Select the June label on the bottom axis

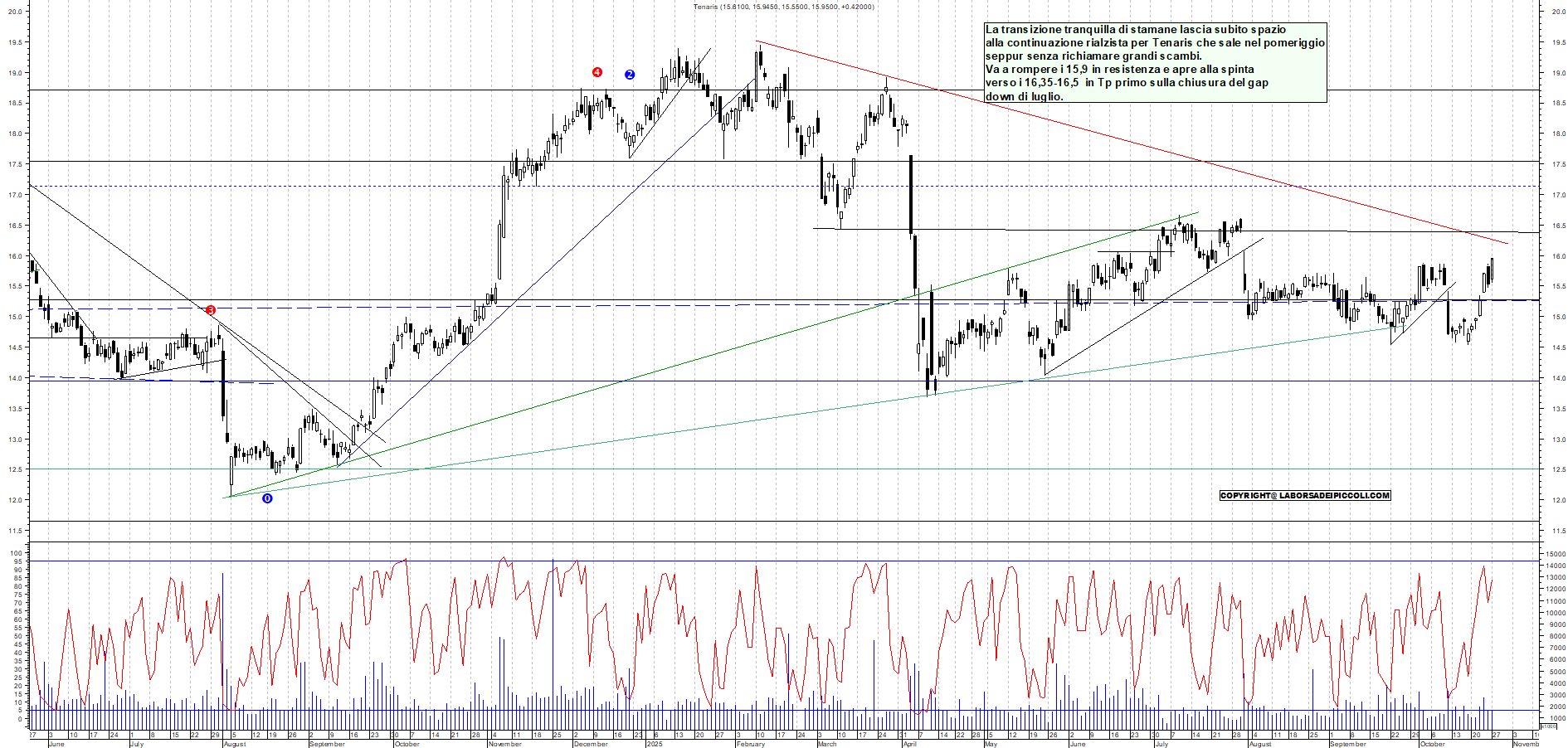56,744
